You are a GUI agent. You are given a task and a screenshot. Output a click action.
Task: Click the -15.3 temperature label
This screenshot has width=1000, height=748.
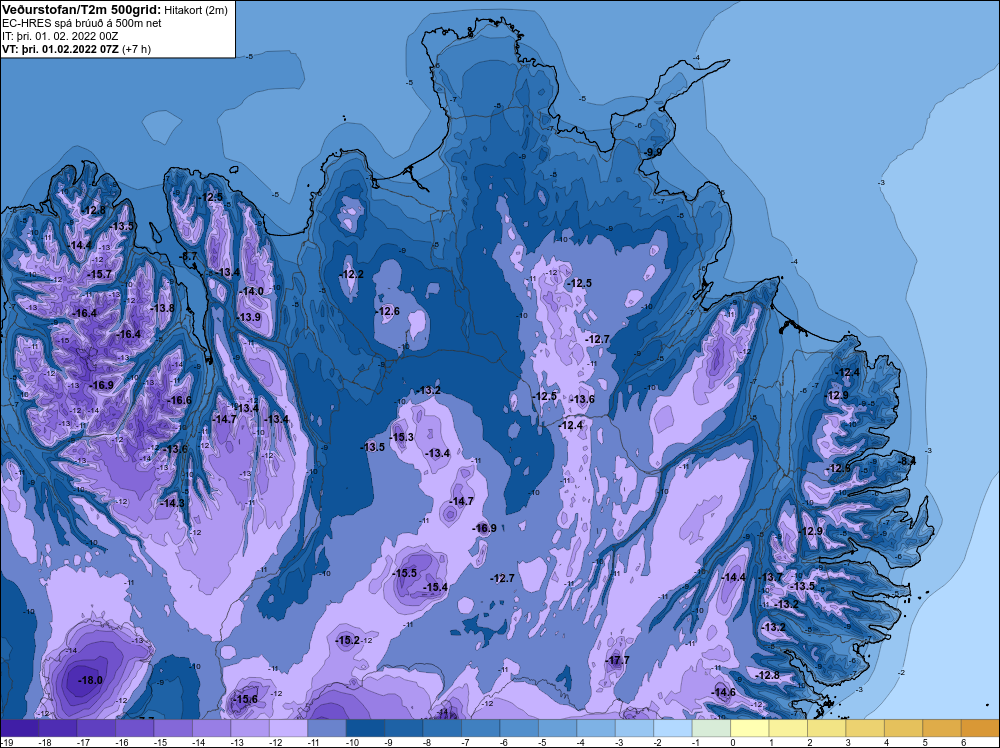(402, 437)
